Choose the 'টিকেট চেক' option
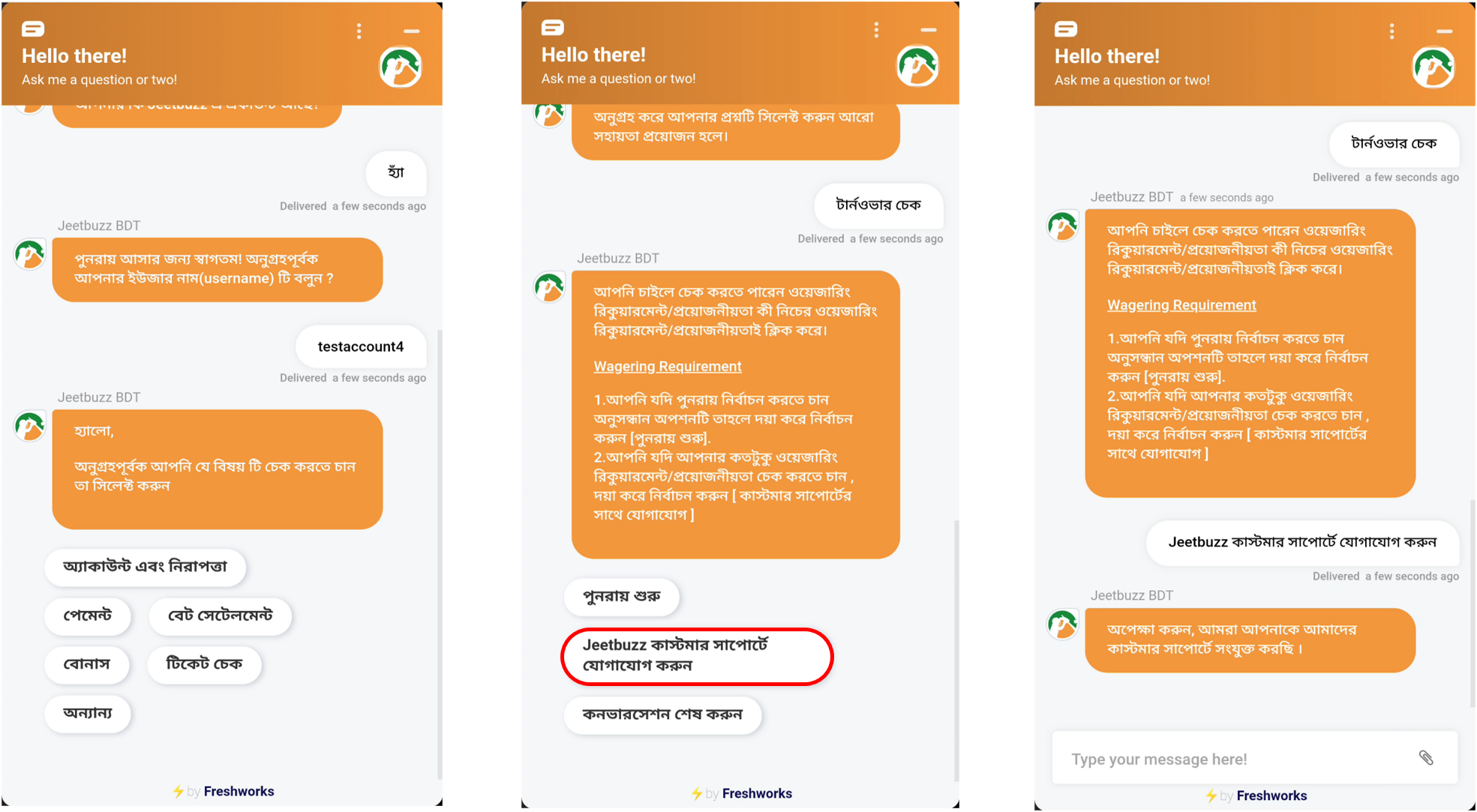1477x812 pixels. [x=204, y=664]
